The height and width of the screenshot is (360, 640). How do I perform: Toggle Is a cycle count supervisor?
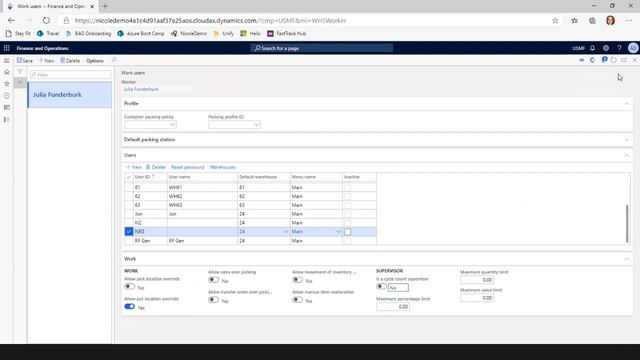381,287
